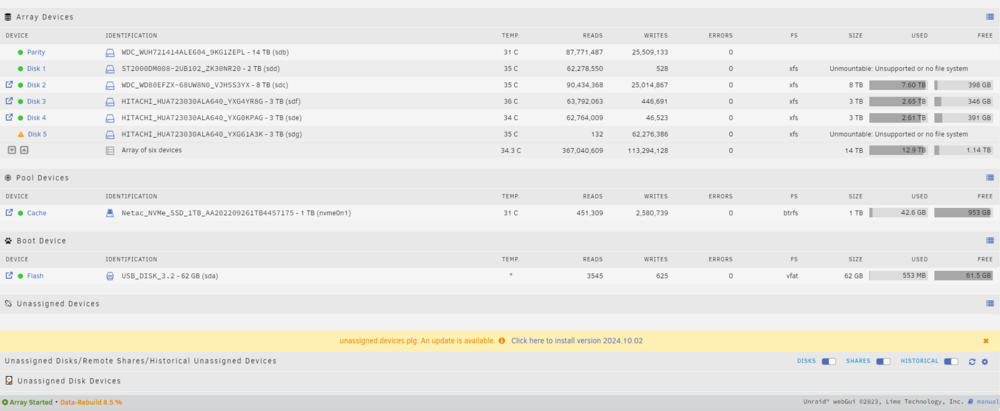This screenshot has width=1000, height=411.
Task: Click array total used 12.9 TB bar
Action: click(x=898, y=151)
